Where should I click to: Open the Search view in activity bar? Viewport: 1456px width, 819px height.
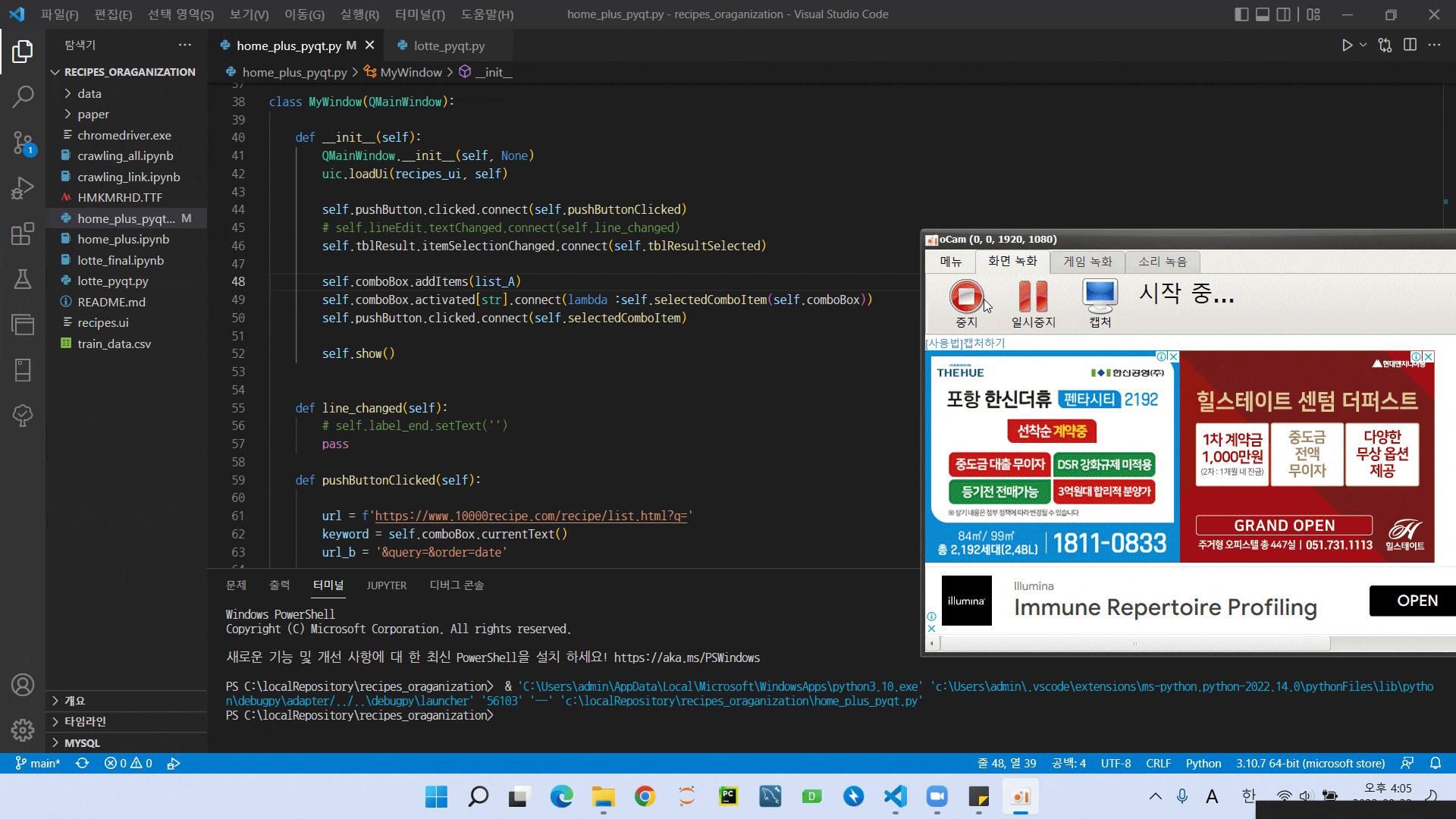coord(23,96)
